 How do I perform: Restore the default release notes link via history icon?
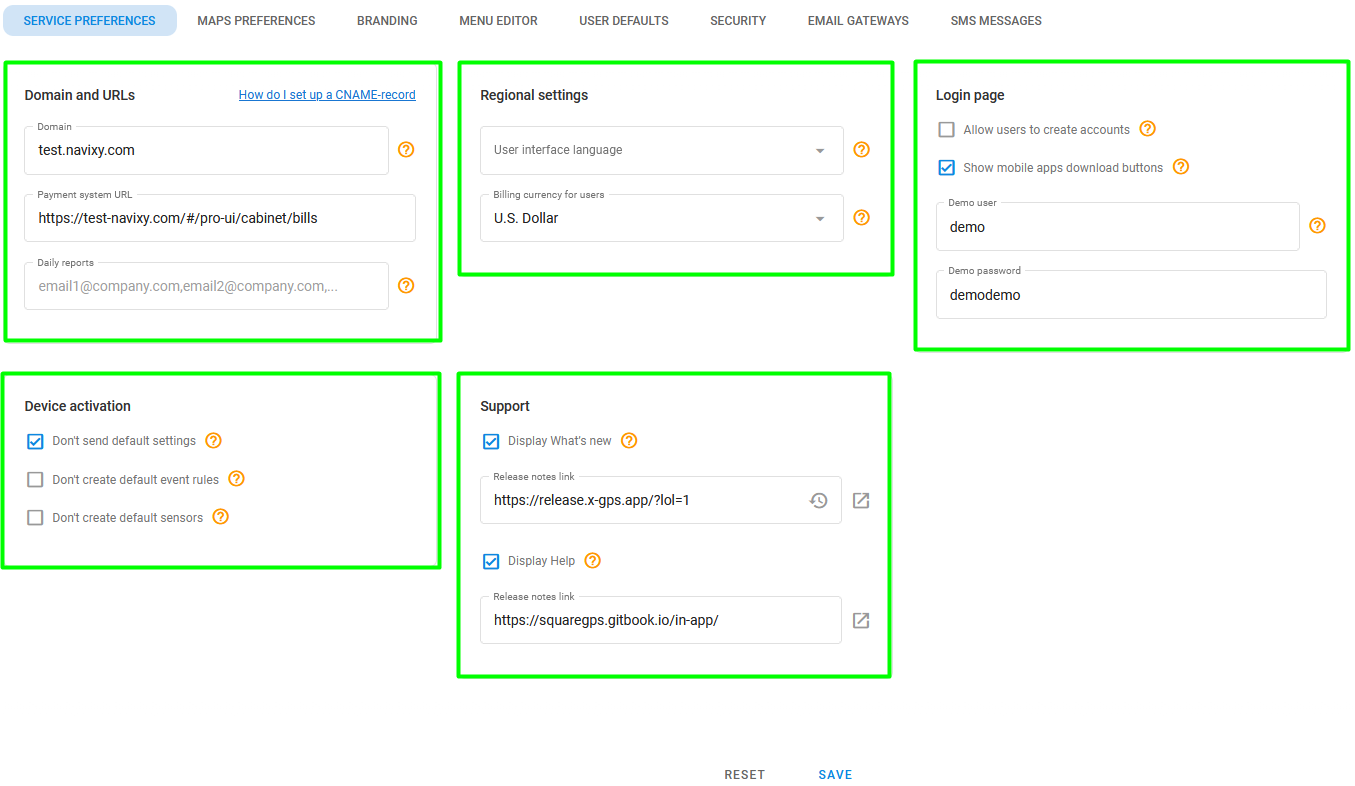[x=818, y=500]
